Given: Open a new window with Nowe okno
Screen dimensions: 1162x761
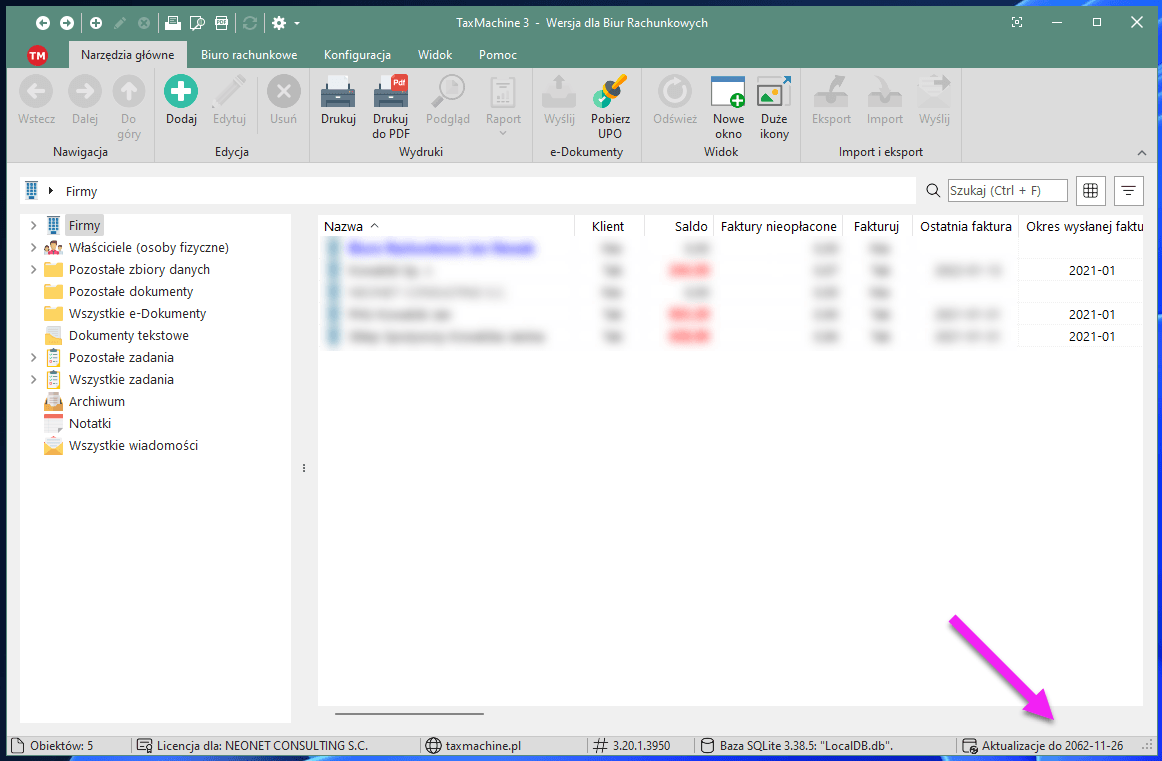Looking at the screenshot, I should 728,93.
